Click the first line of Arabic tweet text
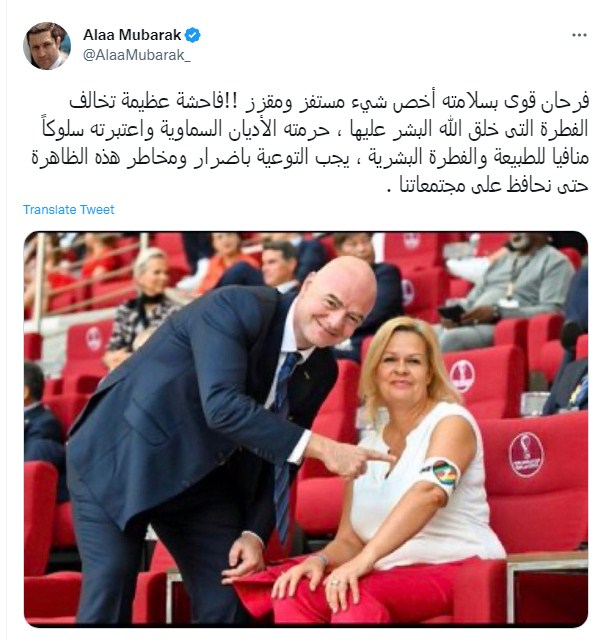The height and width of the screenshot is (640, 603). (329, 102)
